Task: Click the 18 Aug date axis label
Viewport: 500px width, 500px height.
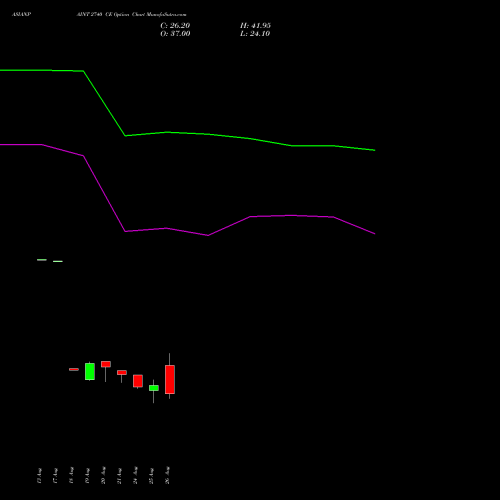Action: tap(71, 476)
